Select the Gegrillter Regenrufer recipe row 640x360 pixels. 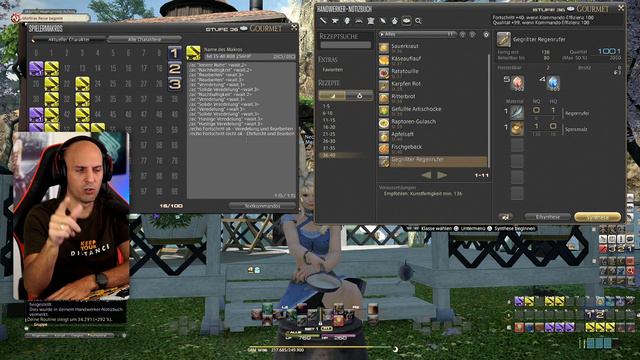[433, 161]
